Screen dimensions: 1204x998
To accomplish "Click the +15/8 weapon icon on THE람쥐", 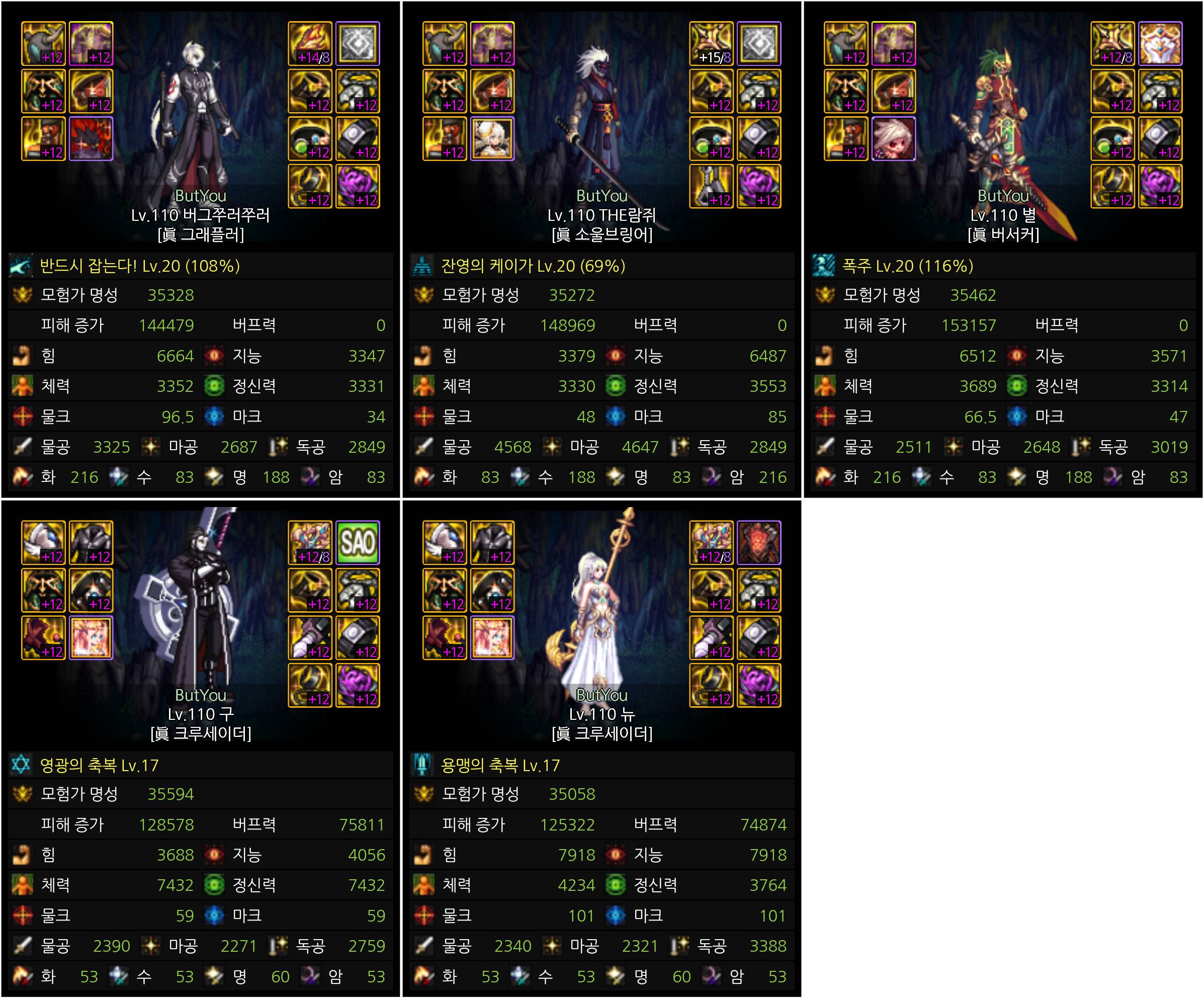I will 711,44.
